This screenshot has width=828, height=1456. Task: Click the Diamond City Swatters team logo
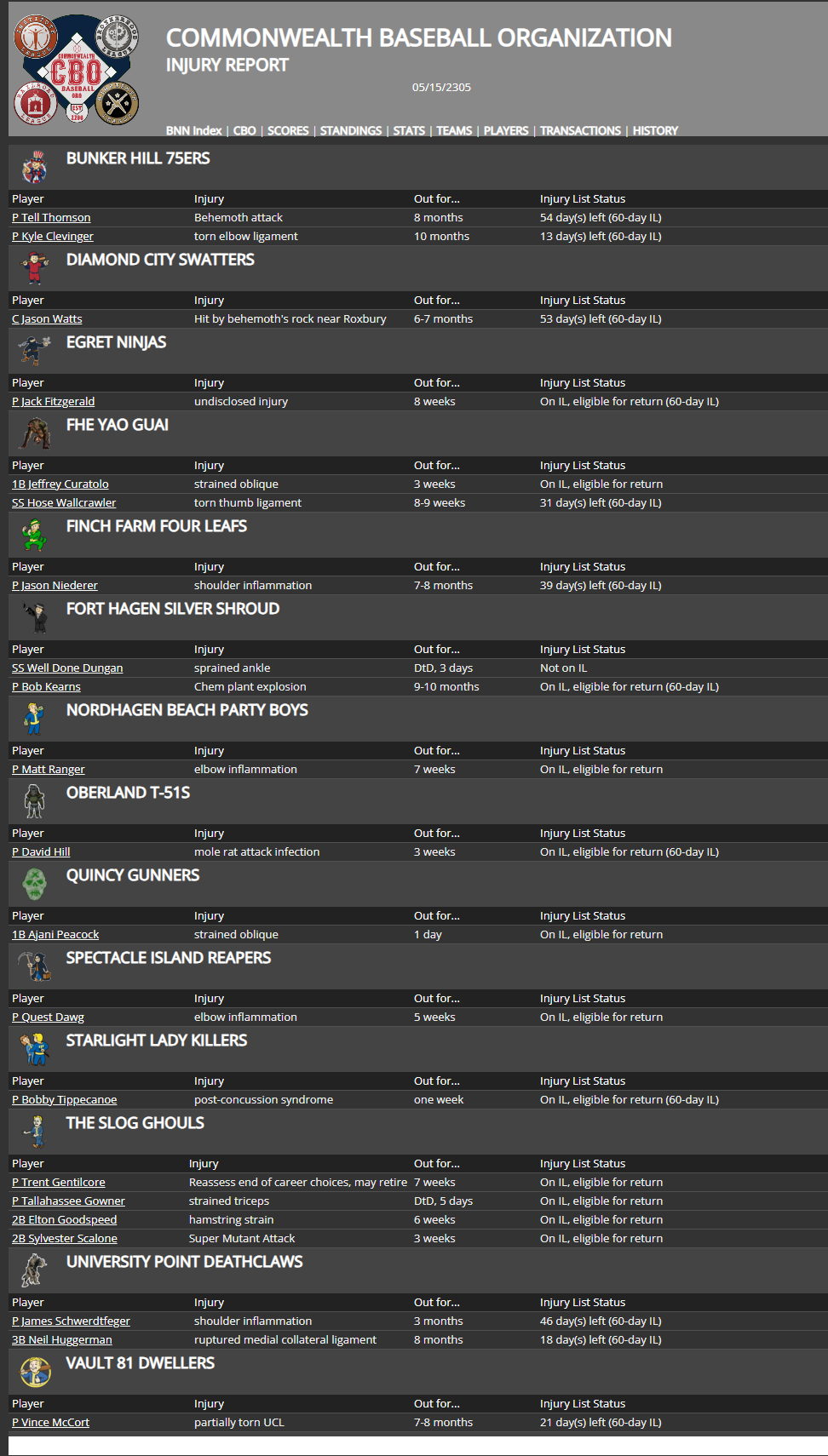(x=34, y=268)
